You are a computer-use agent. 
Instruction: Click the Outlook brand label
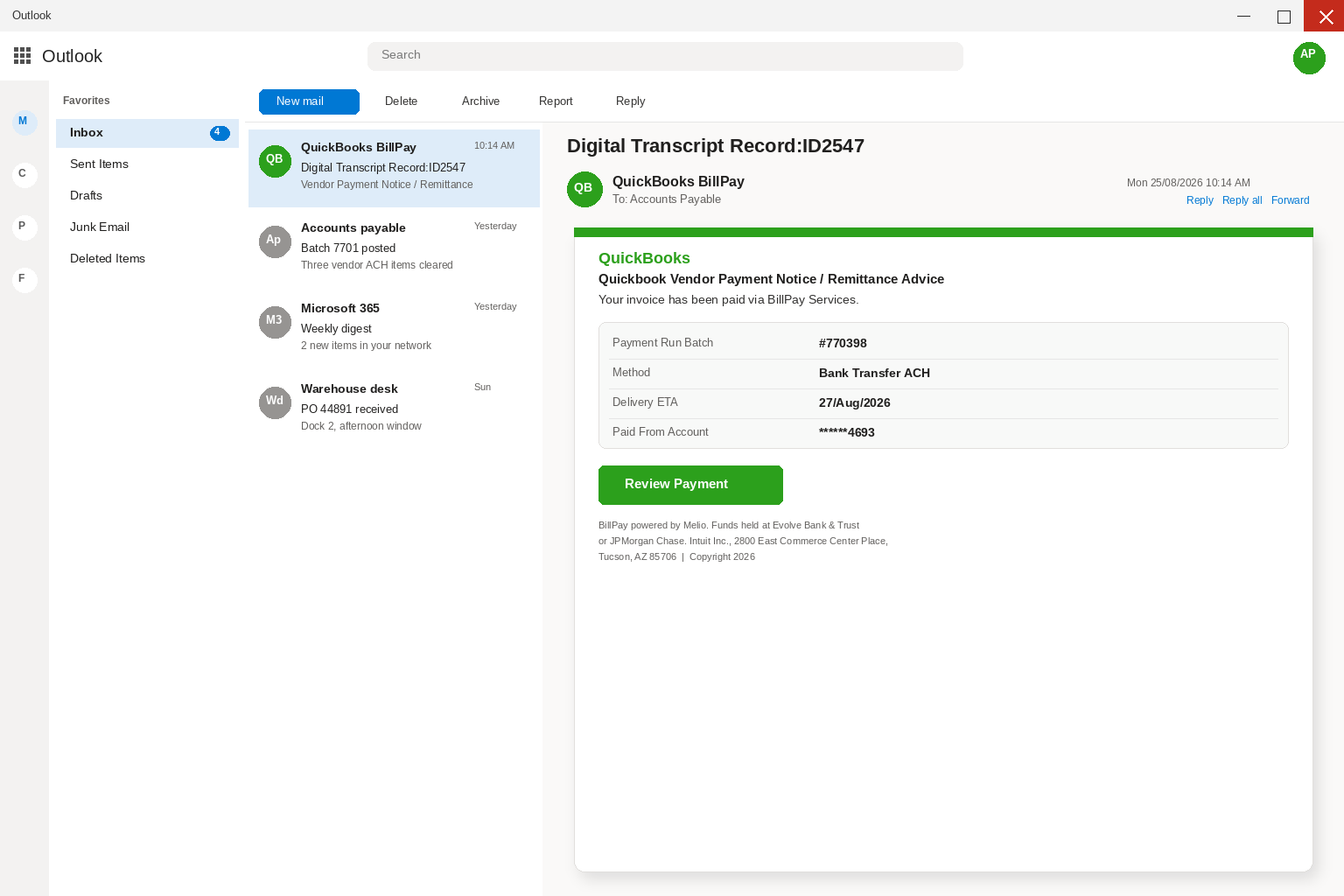72,56
